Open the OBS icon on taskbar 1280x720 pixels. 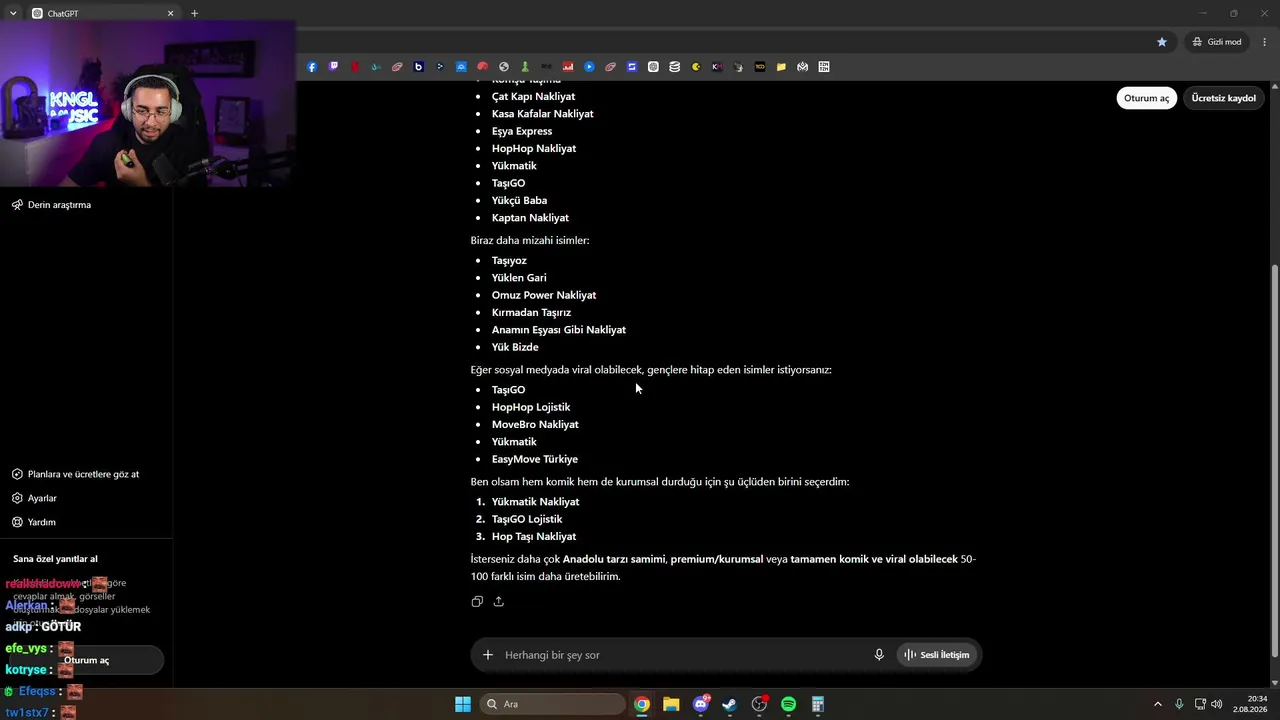[x=759, y=704]
